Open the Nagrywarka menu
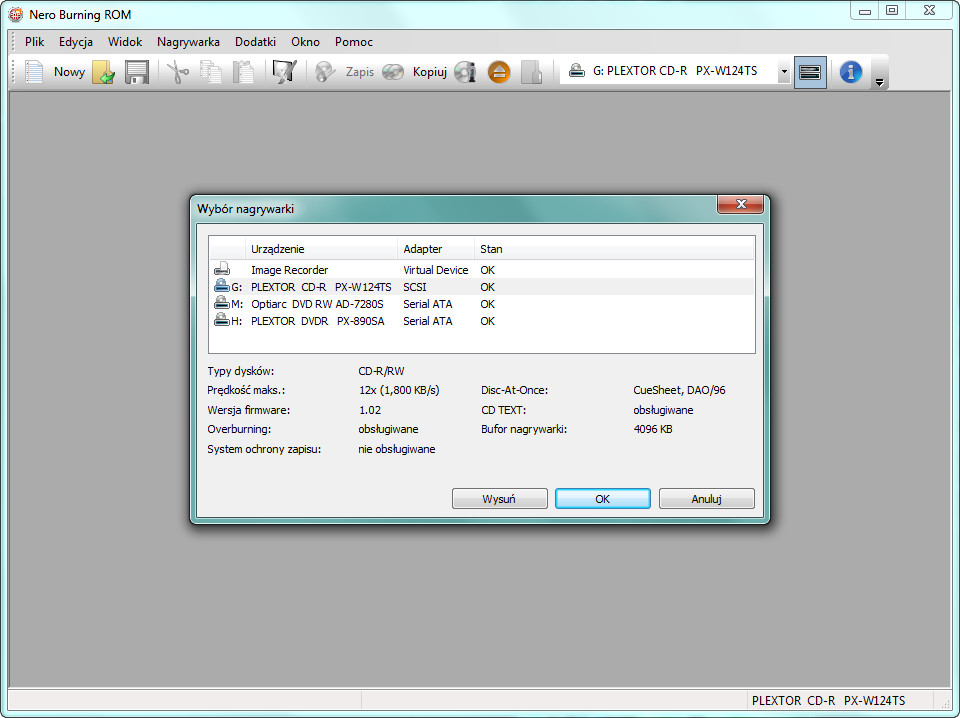 coord(188,42)
